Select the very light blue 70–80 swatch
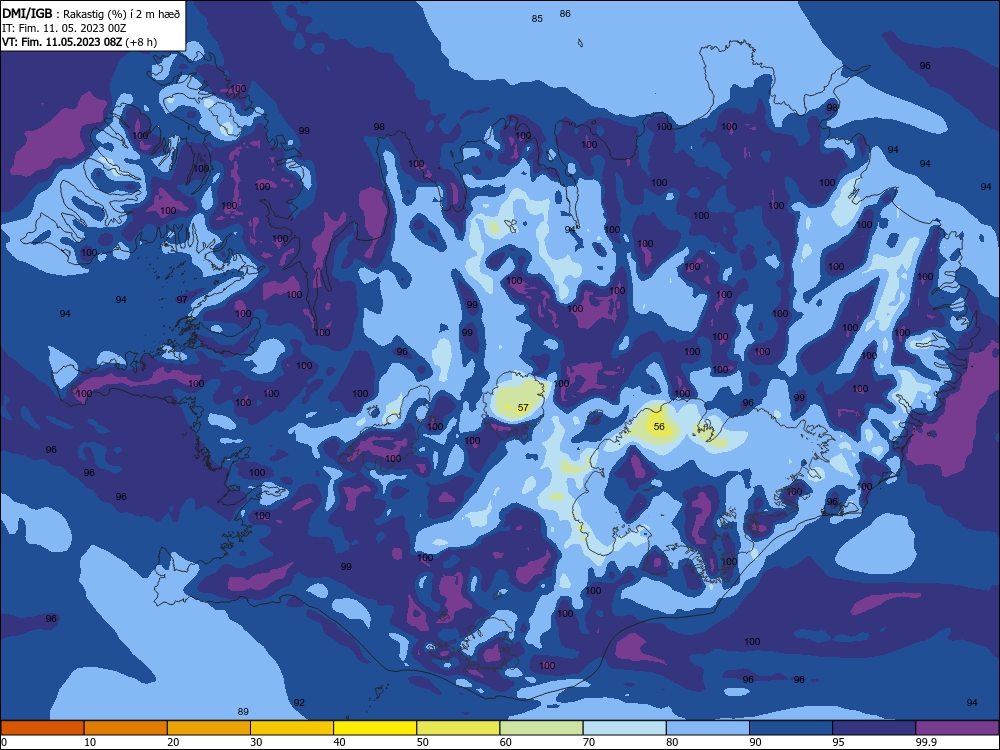The image size is (1000, 750). coord(624,728)
